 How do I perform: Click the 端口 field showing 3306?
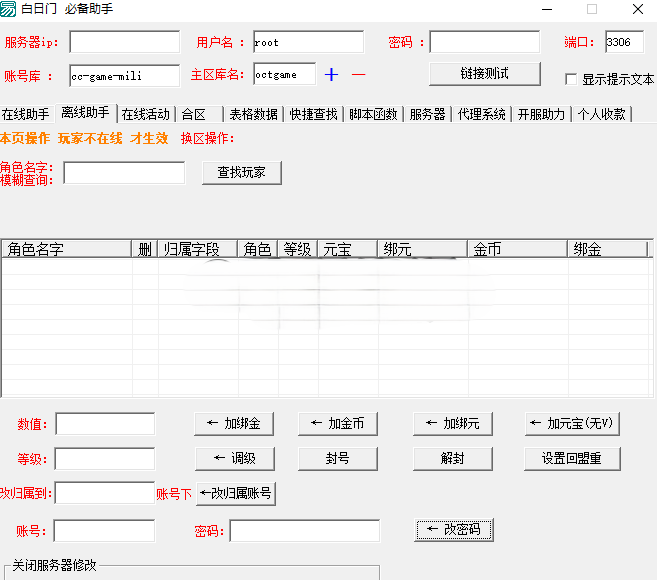[624, 41]
